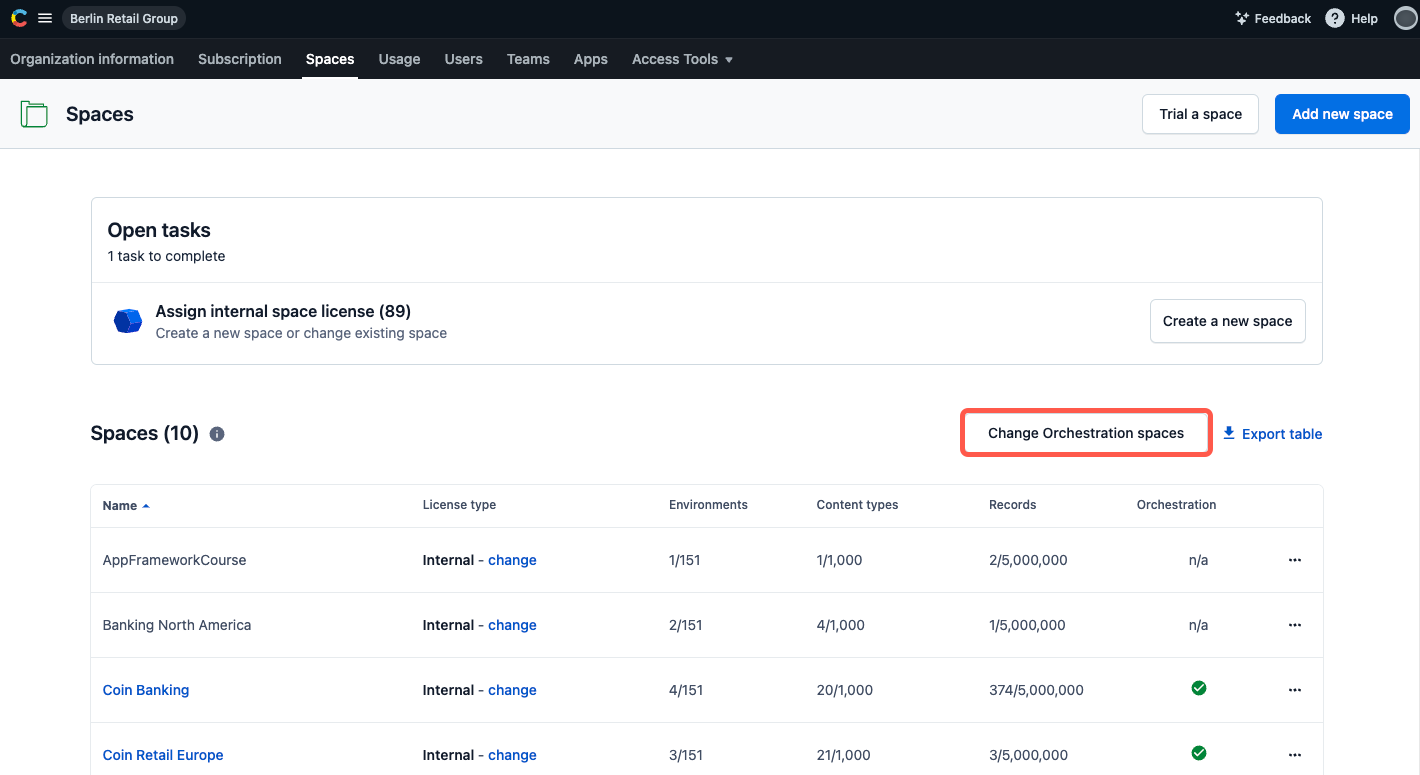Click Feedback text in top bar

click(1283, 18)
